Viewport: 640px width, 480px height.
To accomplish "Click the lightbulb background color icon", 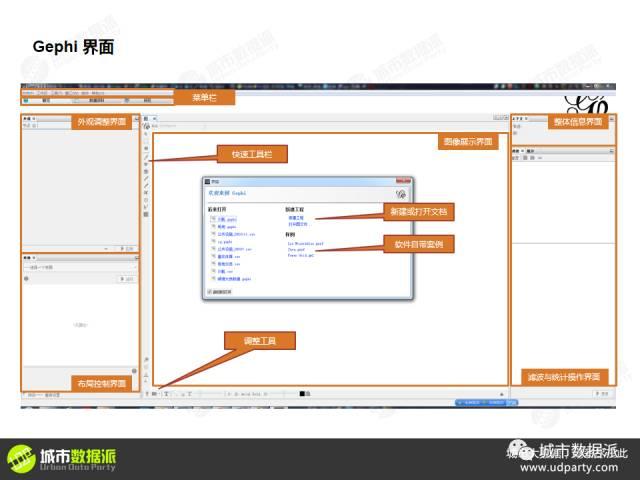I will coord(147,394).
